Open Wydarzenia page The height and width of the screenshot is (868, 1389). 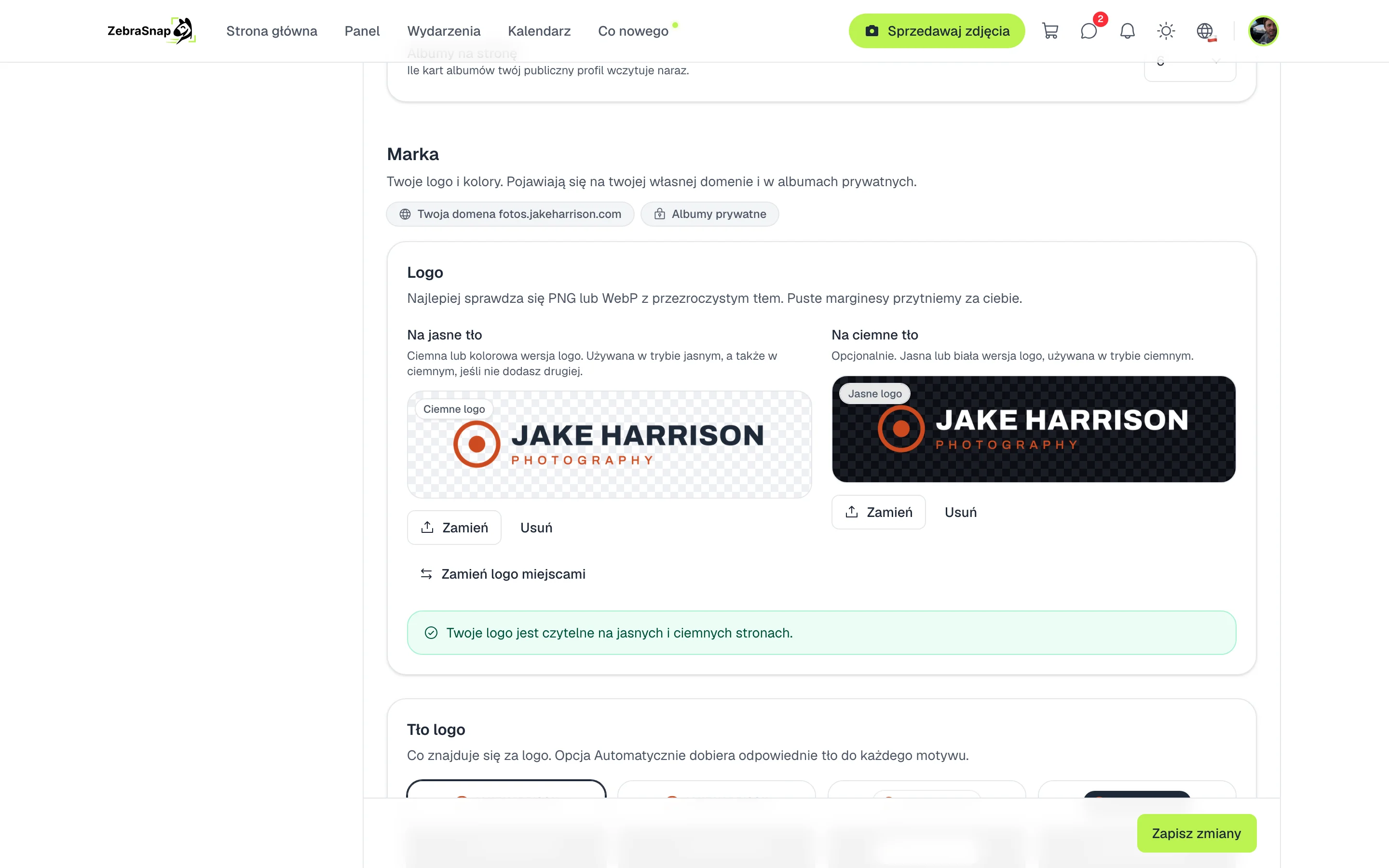[444, 31]
